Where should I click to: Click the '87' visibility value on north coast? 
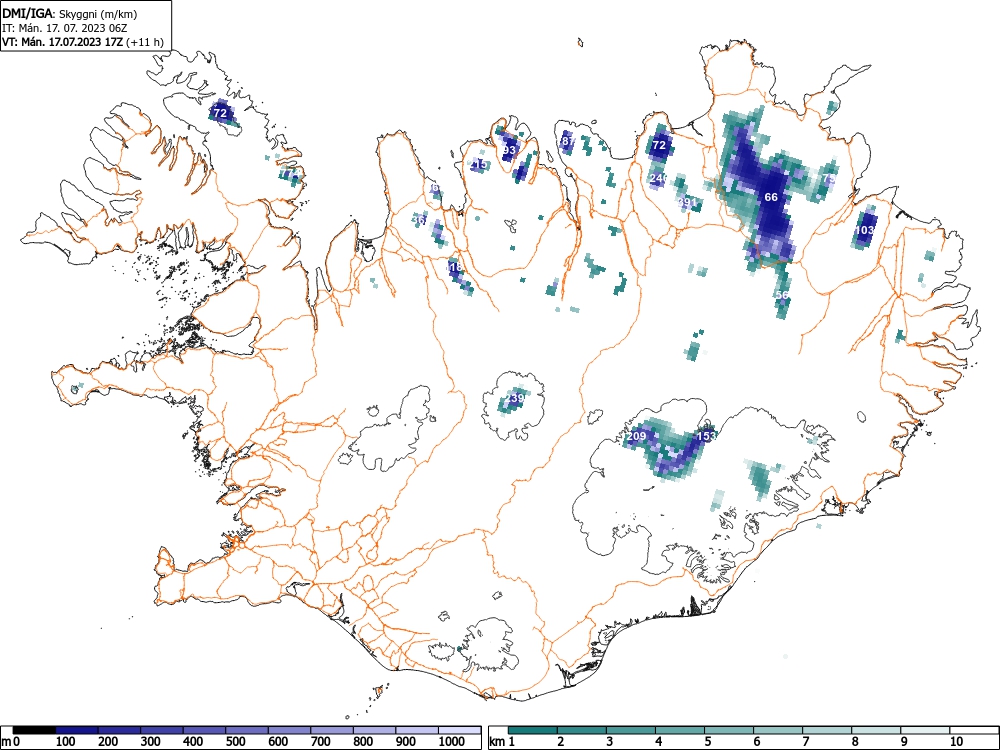[x=568, y=141]
